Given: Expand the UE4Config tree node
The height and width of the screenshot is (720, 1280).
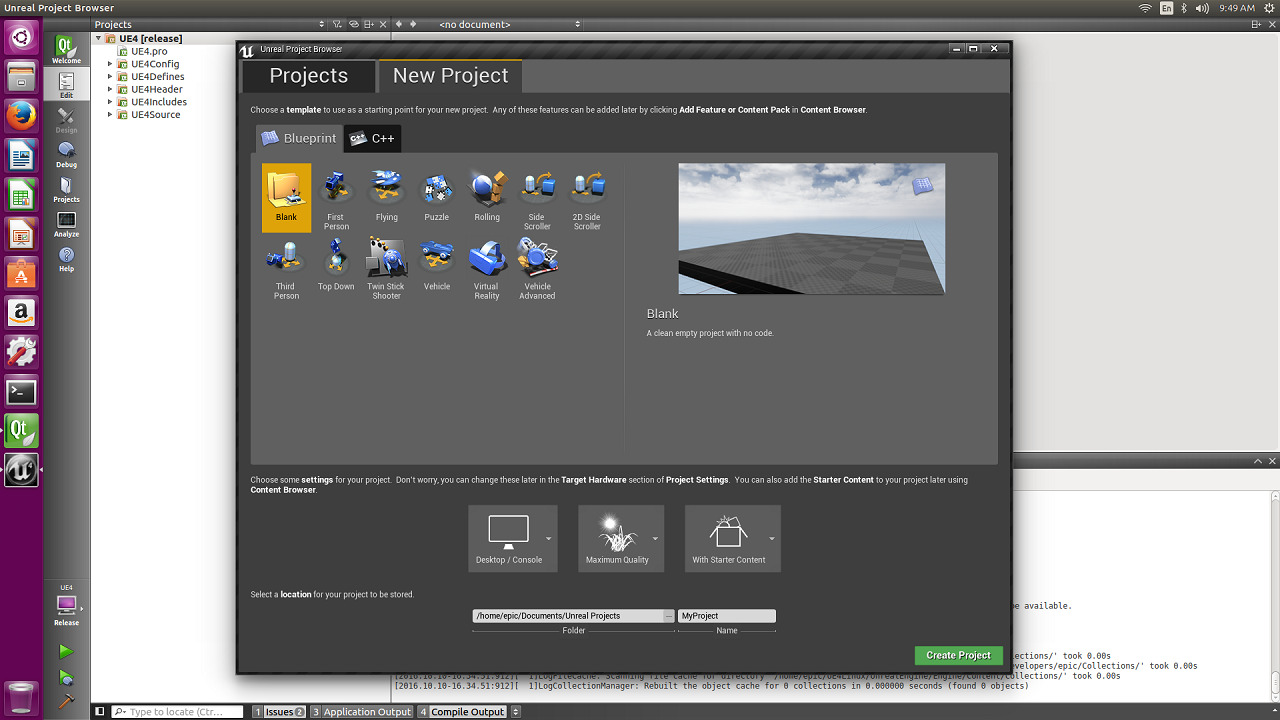Looking at the screenshot, I should [x=110, y=64].
